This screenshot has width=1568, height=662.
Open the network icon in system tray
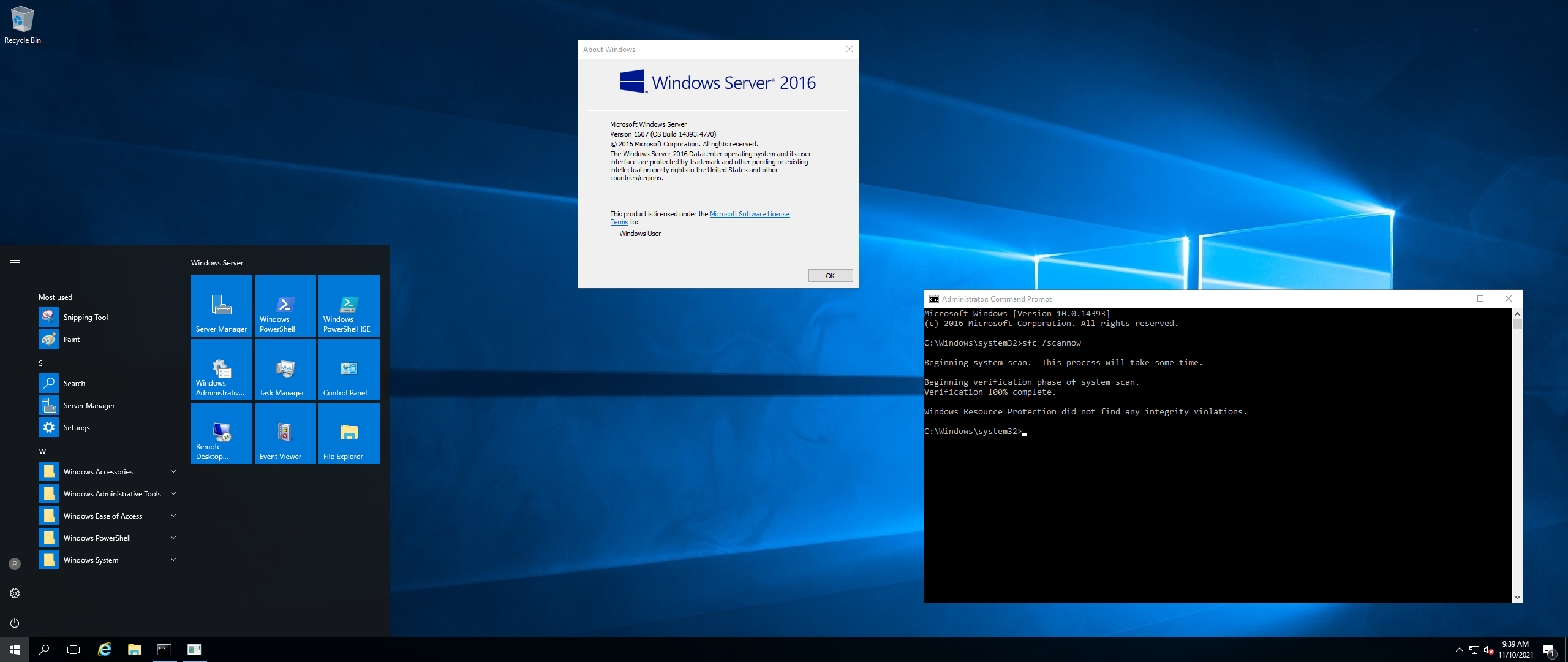(1474, 650)
